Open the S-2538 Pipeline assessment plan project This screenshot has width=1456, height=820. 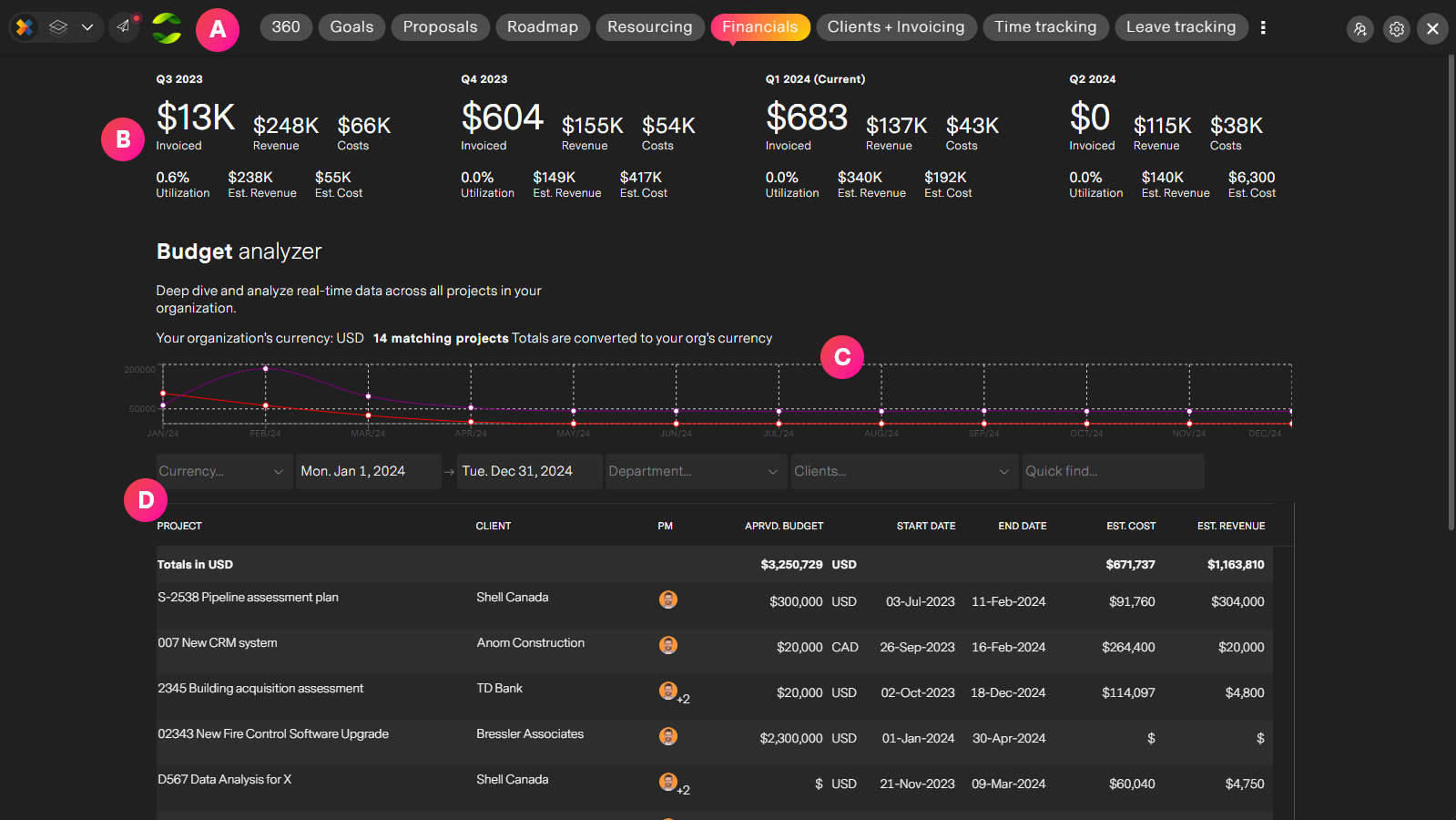coord(248,598)
